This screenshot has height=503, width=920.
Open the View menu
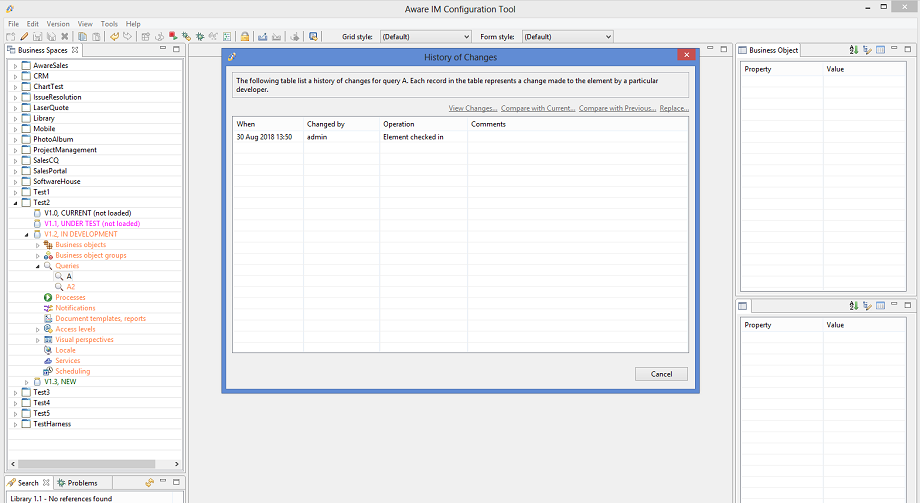pyautogui.click(x=85, y=24)
